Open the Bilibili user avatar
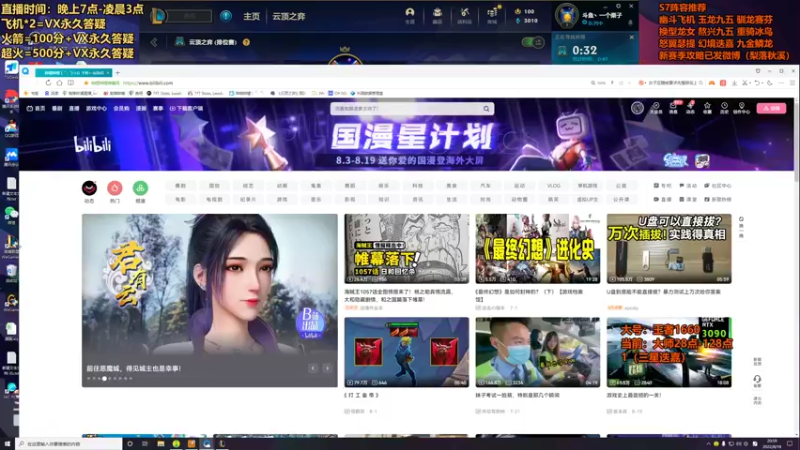This screenshot has width=800, height=450. 637,108
